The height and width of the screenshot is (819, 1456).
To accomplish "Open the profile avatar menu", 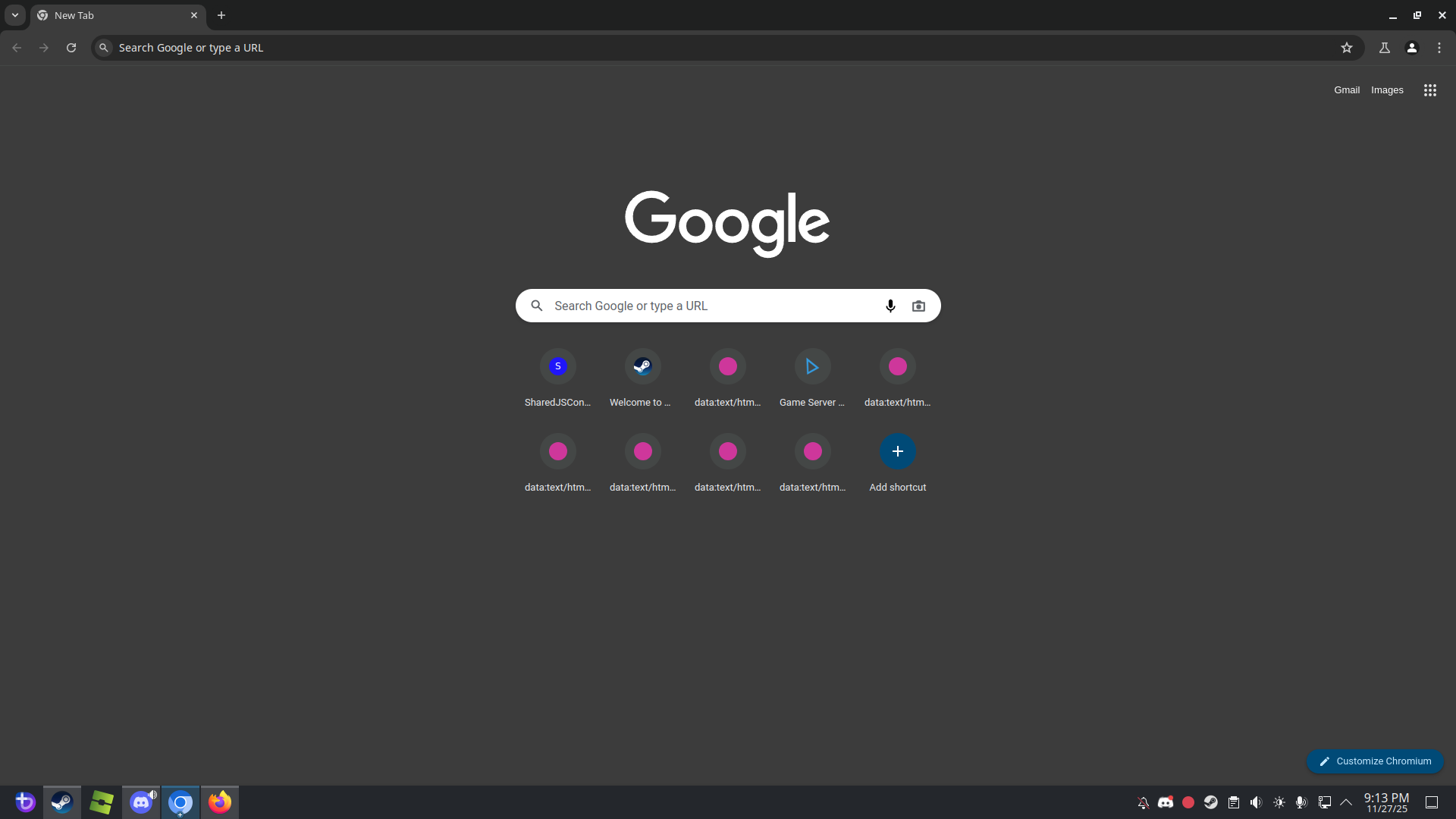I will point(1411,48).
